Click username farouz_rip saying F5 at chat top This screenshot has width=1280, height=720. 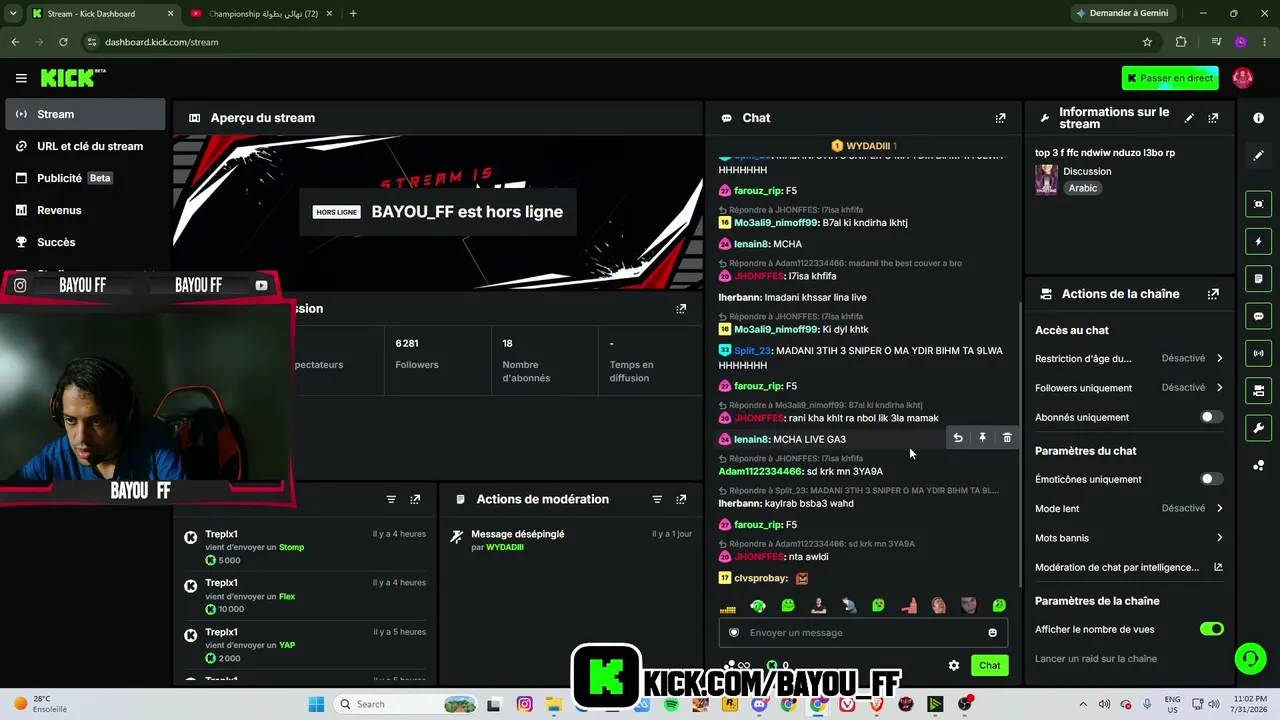coord(758,190)
